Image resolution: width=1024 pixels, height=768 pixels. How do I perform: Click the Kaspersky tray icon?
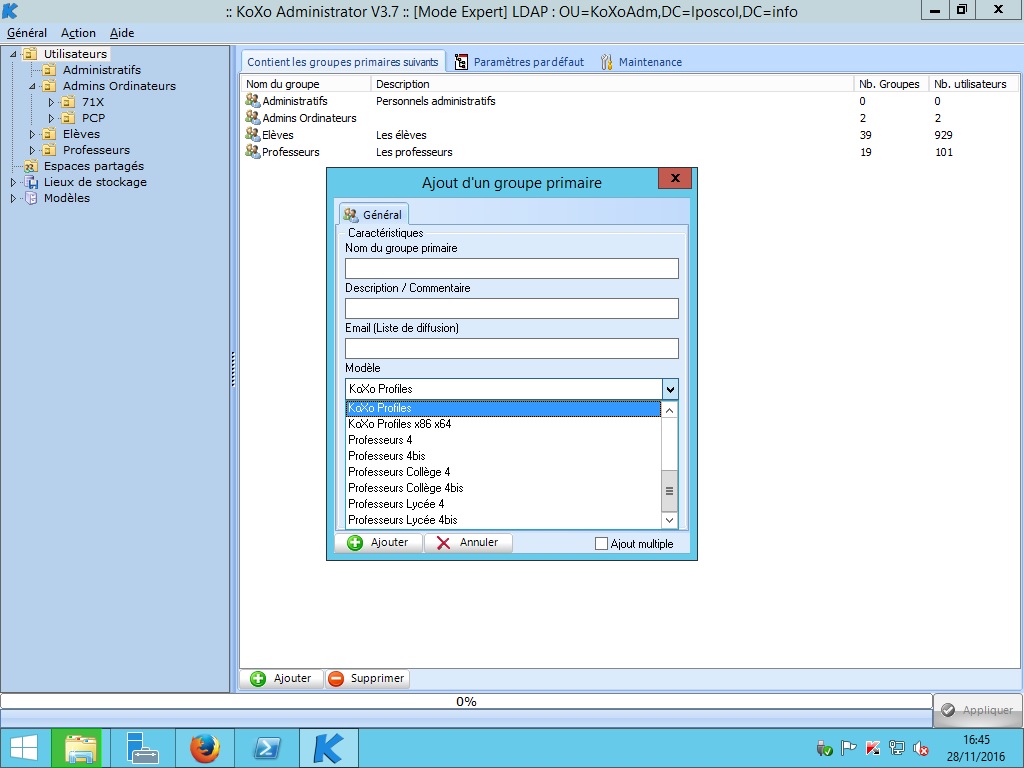click(873, 748)
